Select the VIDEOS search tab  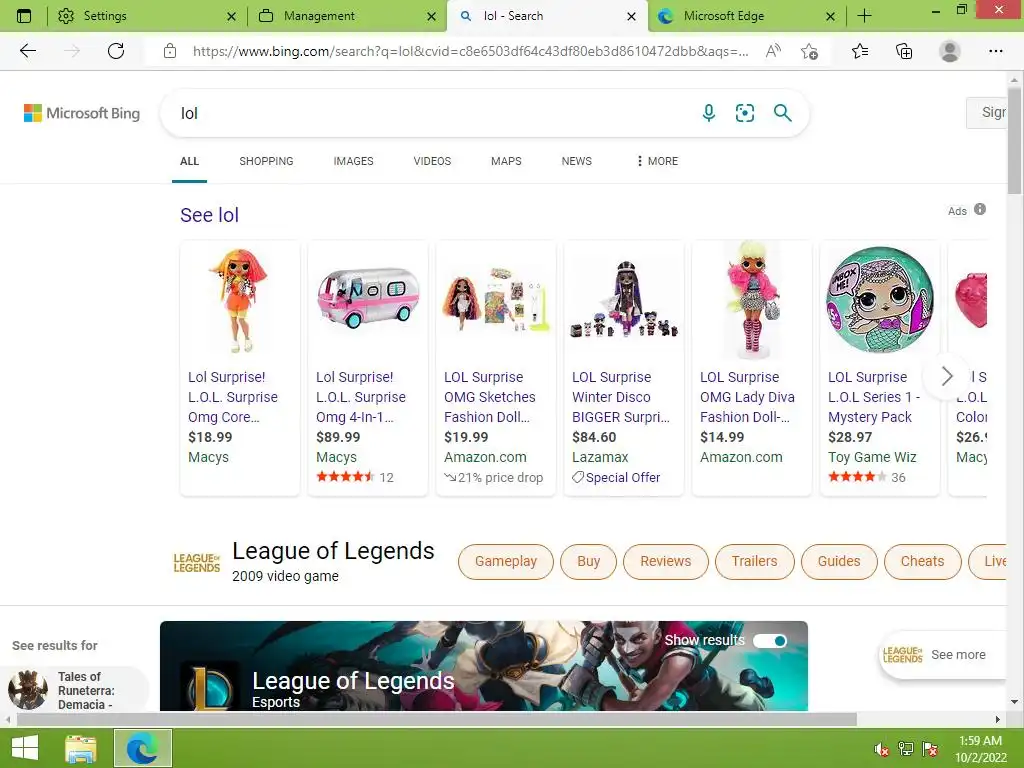[432, 161]
